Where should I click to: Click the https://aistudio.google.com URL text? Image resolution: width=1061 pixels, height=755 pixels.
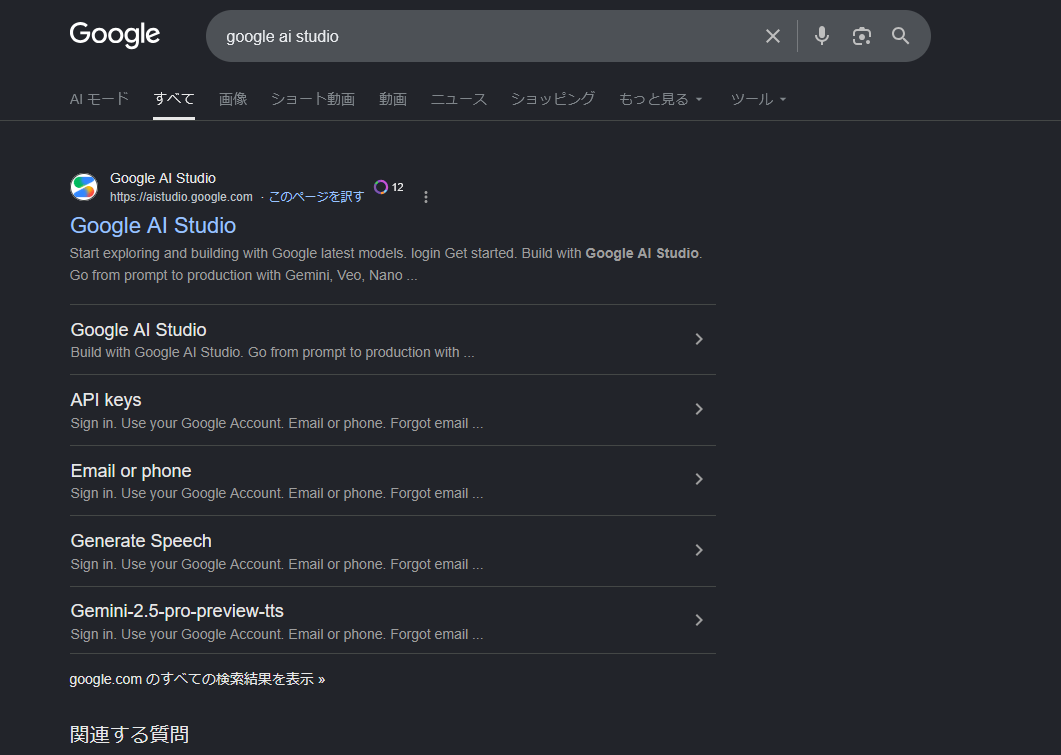181,197
